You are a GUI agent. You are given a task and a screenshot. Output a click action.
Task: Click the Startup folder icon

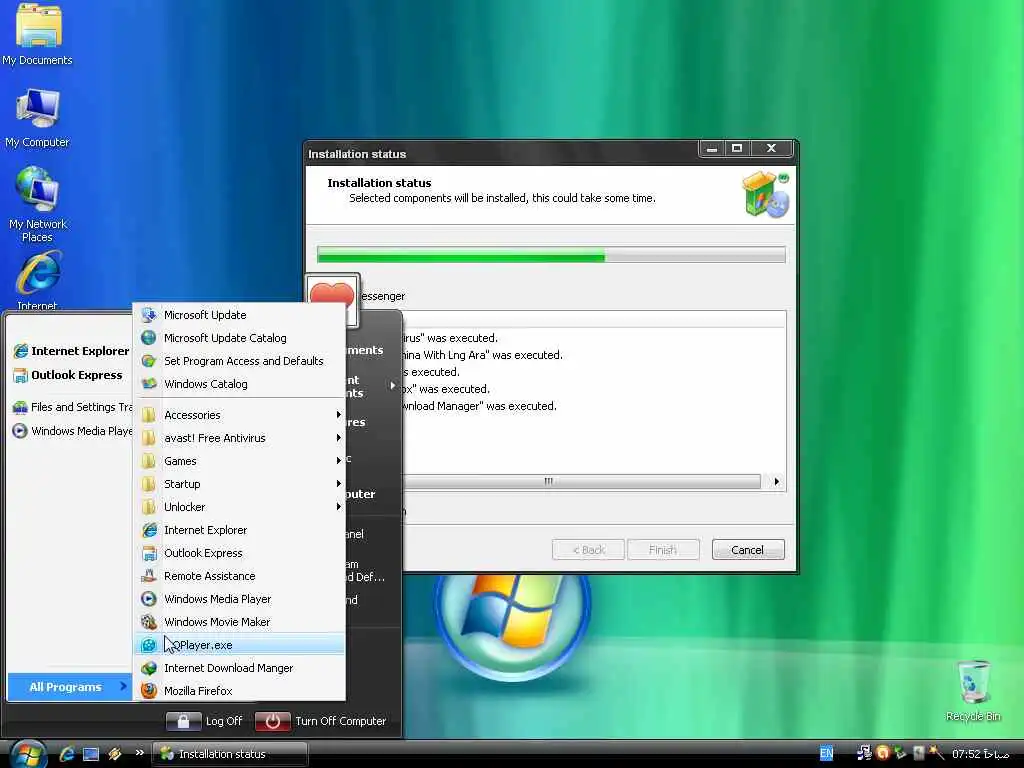point(149,484)
